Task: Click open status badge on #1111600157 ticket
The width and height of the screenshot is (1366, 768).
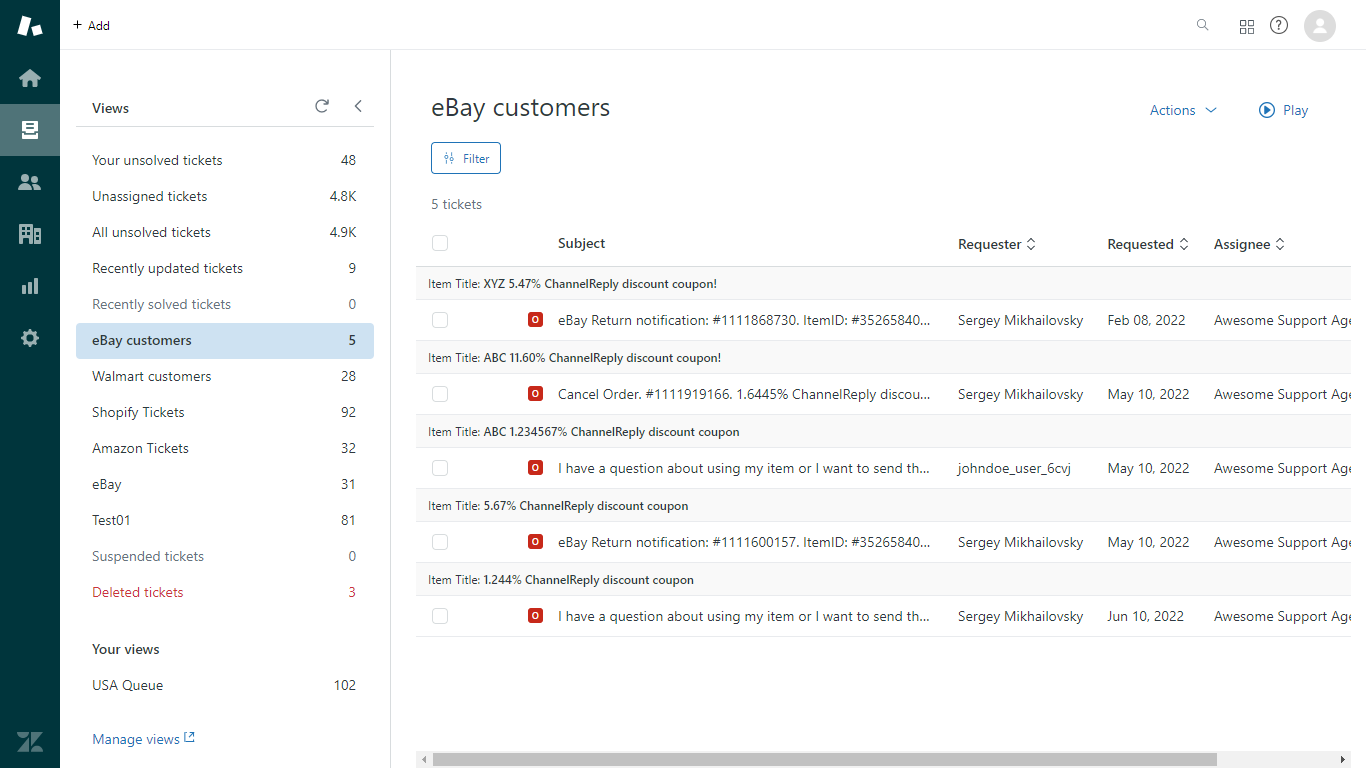Action: (x=535, y=542)
